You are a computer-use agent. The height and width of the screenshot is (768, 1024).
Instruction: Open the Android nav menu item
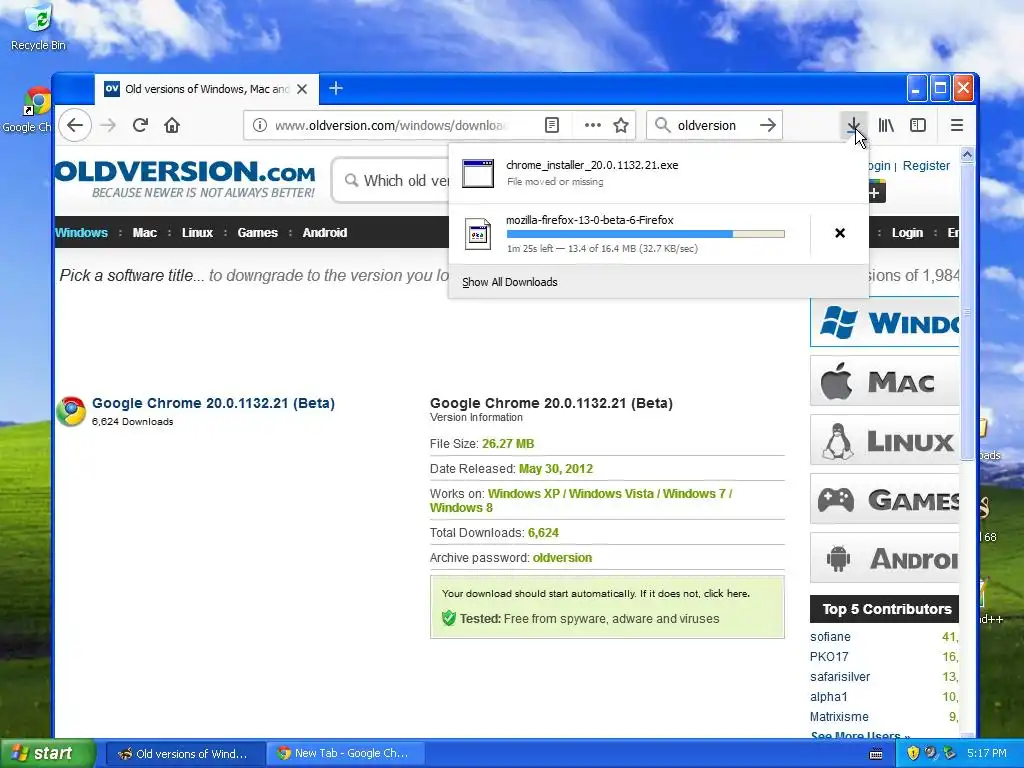click(325, 232)
